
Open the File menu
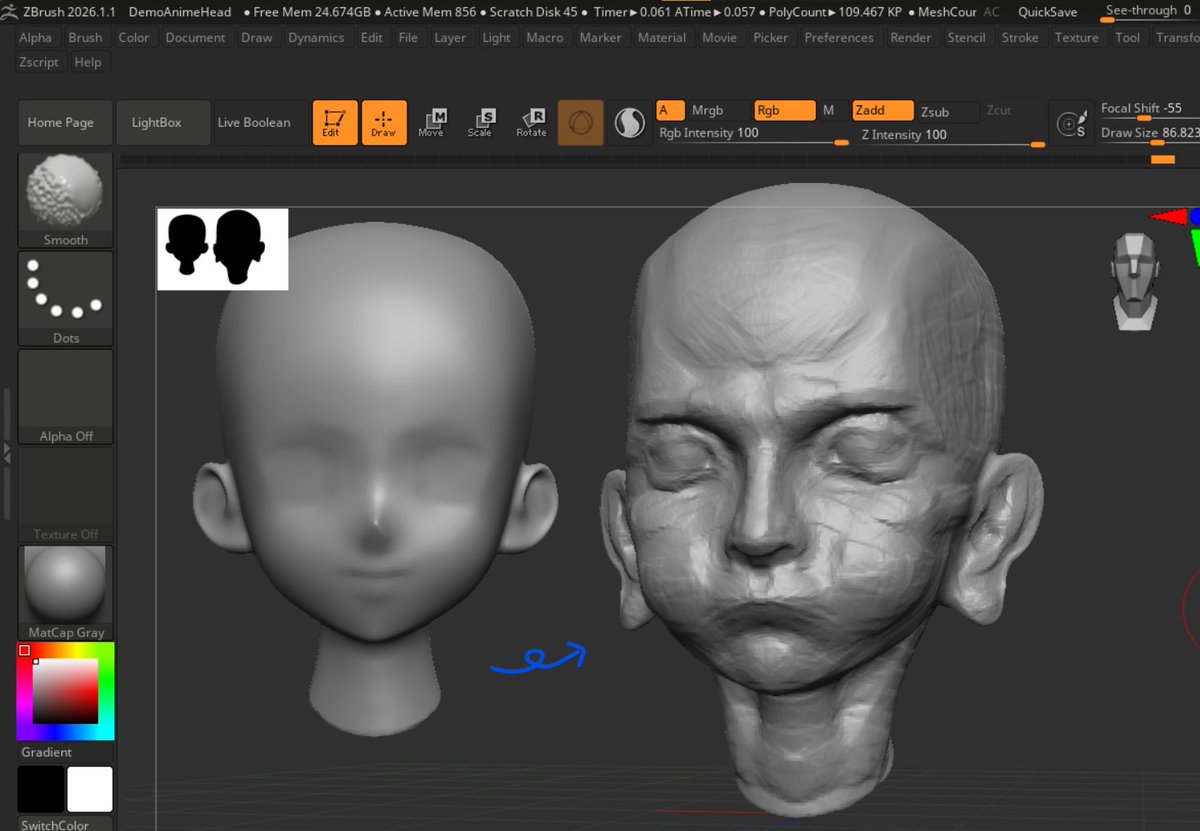408,38
